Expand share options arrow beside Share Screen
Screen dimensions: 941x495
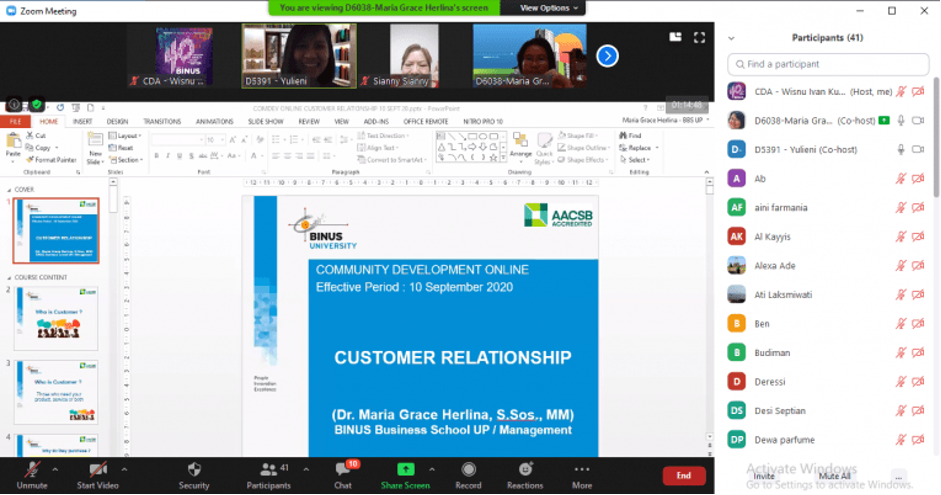coord(431,469)
